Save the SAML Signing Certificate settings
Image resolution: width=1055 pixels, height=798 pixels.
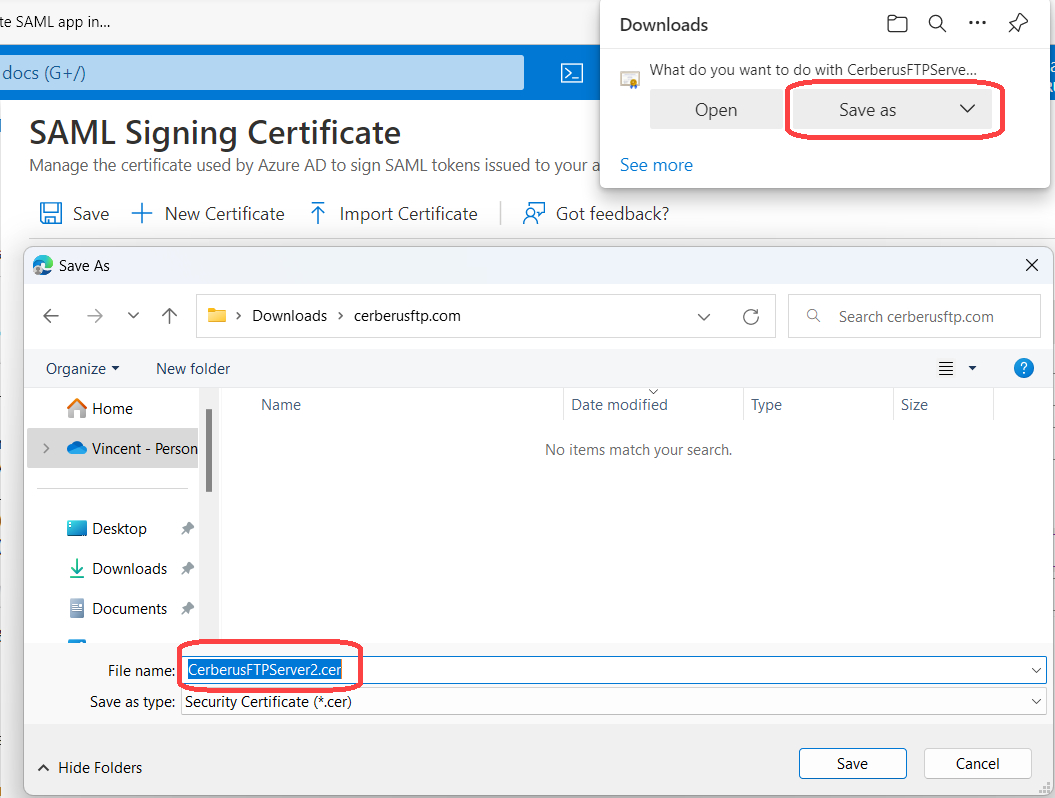click(74, 214)
